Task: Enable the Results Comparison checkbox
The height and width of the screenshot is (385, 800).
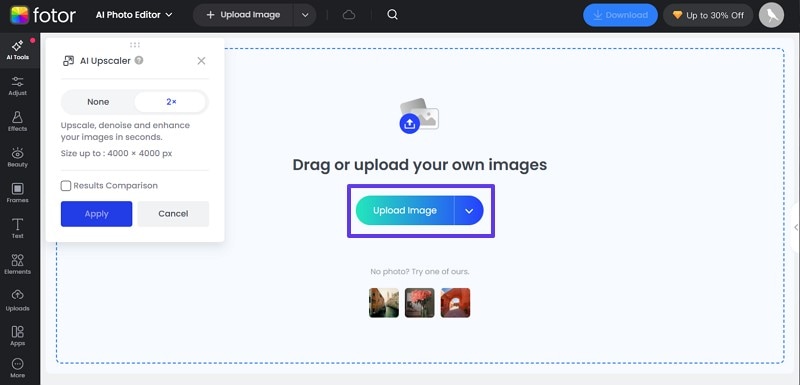Action: [x=66, y=186]
